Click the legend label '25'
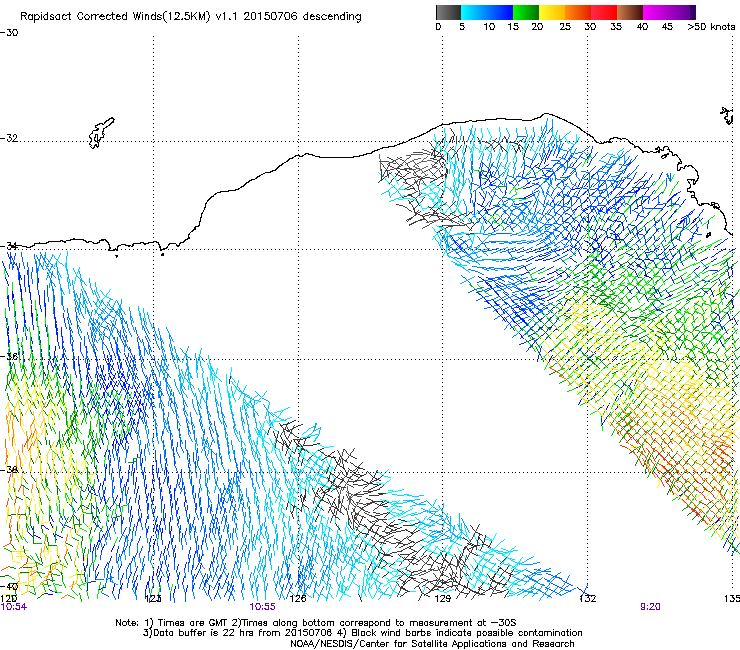This screenshot has width=740, height=650. pos(565,27)
